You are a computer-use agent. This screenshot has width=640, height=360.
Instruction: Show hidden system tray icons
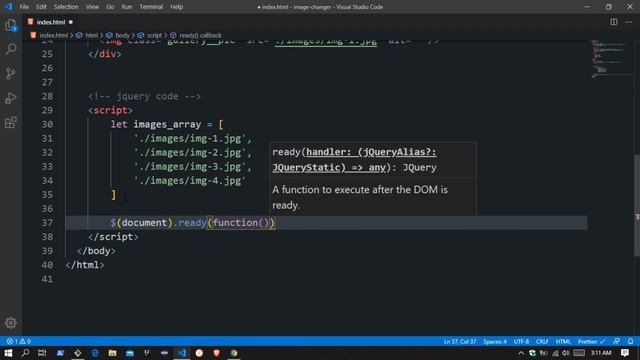coord(521,353)
